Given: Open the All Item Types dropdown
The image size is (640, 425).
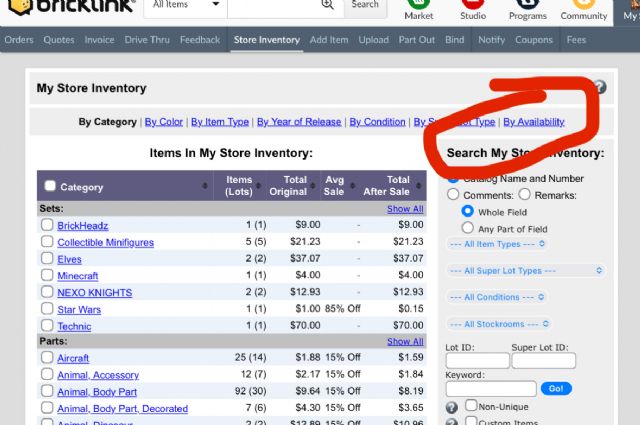Looking at the screenshot, I should point(497,243).
